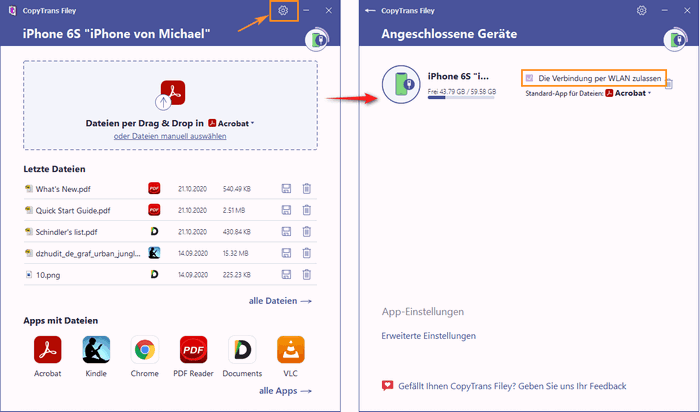The height and width of the screenshot is (412, 700).
Task: Click the heart feedback icon
Action: [388, 386]
